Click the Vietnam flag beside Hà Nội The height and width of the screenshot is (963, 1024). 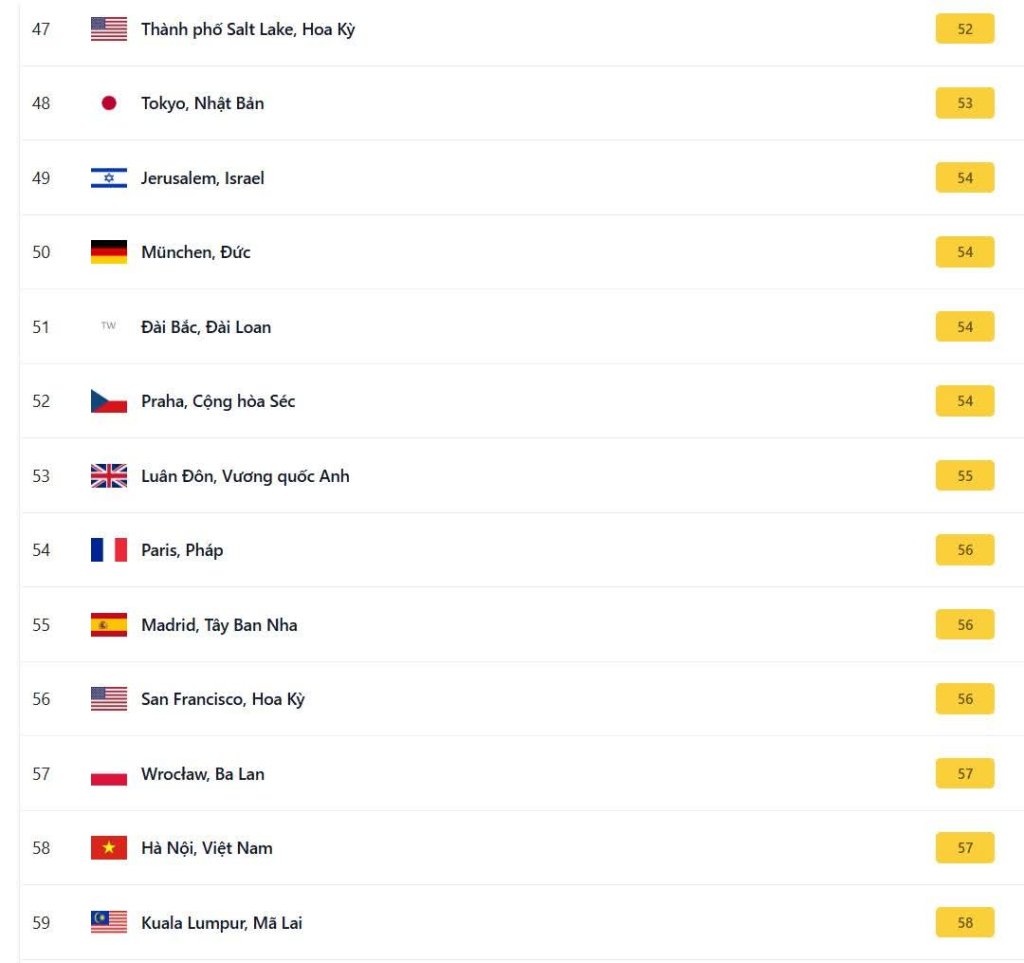coord(109,848)
